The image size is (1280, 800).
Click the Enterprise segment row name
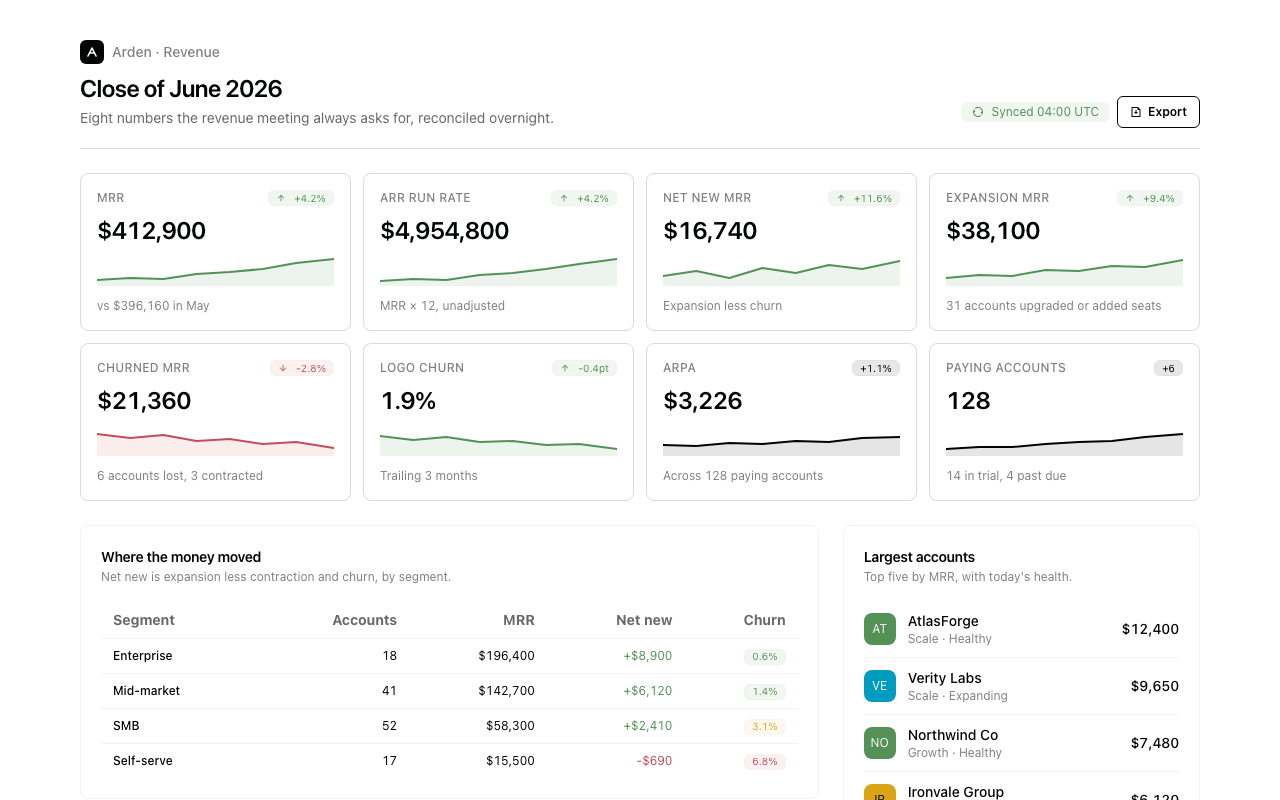143,656
